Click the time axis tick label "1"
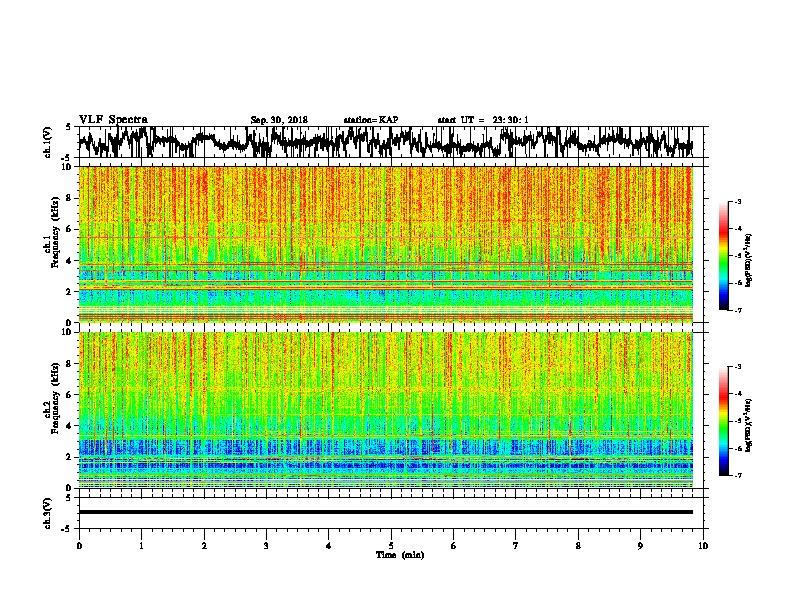The image size is (792, 612). pyautogui.click(x=142, y=546)
